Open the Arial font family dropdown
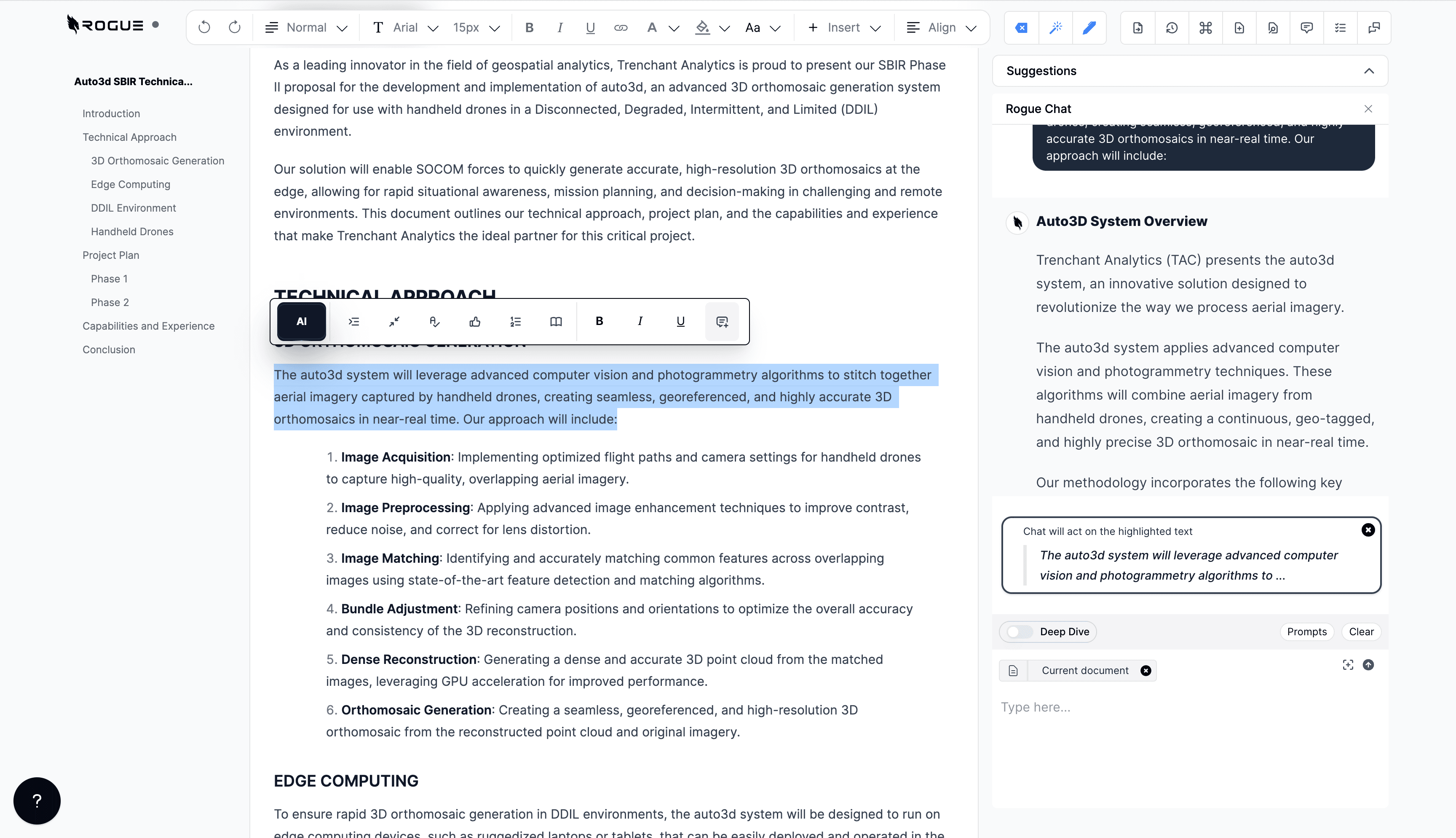The image size is (1456, 838). 405,28
